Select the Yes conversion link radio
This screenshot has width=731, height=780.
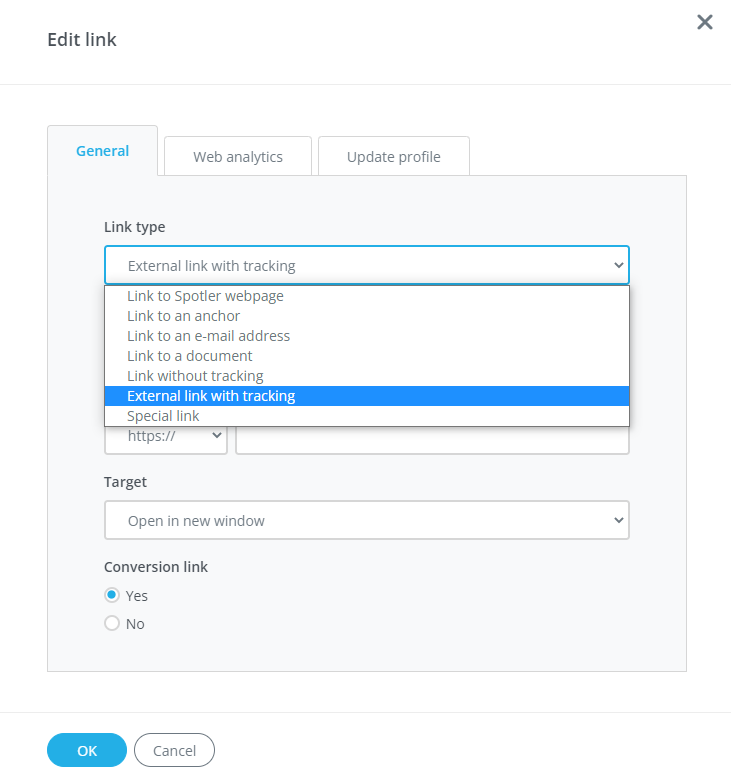(112, 595)
